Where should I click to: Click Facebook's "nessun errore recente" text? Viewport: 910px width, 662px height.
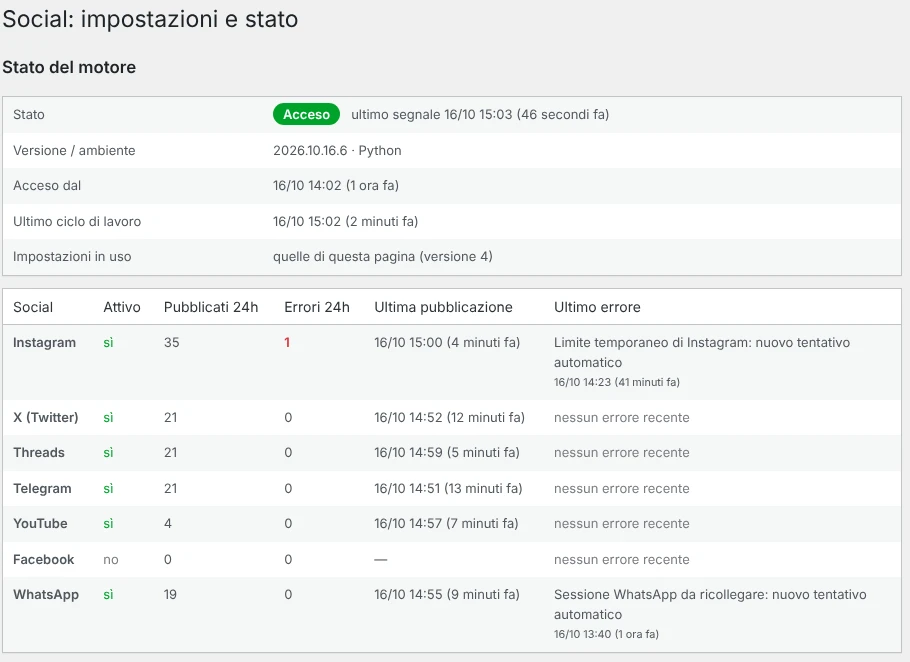pyautogui.click(x=622, y=559)
